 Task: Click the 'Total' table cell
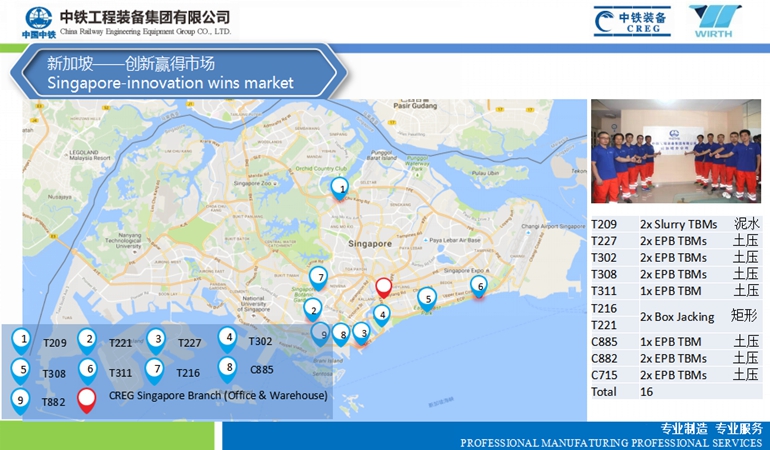pyautogui.click(x=604, y=392)
